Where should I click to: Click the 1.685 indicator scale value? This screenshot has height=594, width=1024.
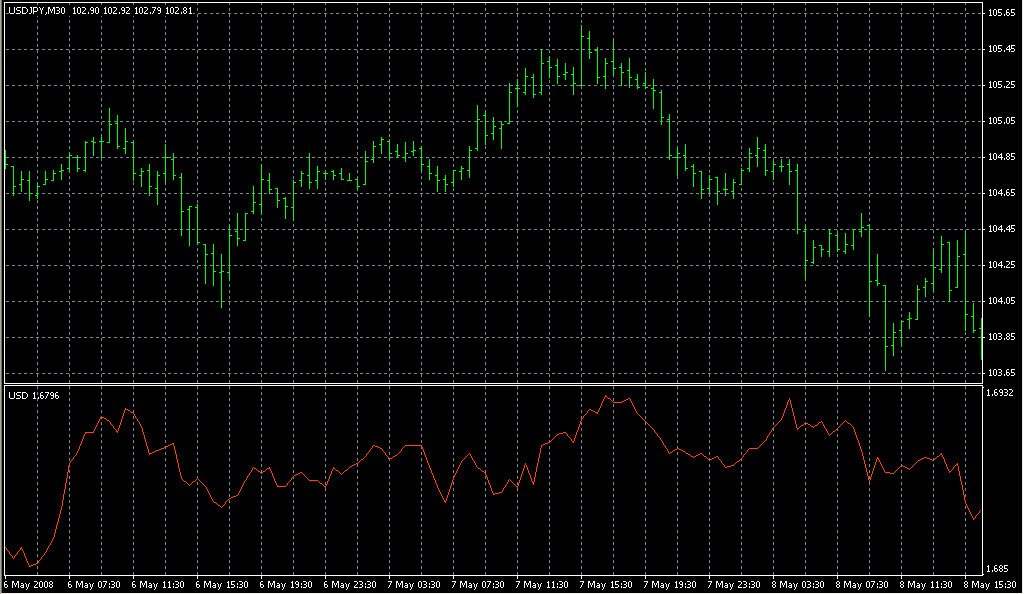(x=998, y=568)
